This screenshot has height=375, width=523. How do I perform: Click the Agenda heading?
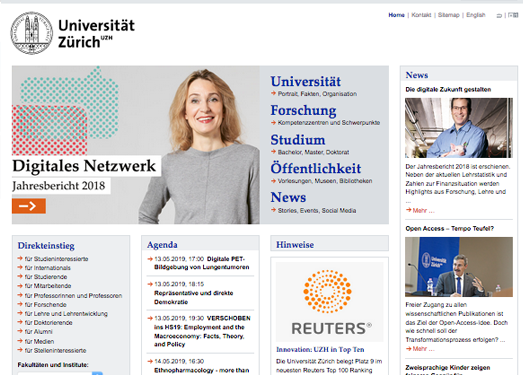162,245
